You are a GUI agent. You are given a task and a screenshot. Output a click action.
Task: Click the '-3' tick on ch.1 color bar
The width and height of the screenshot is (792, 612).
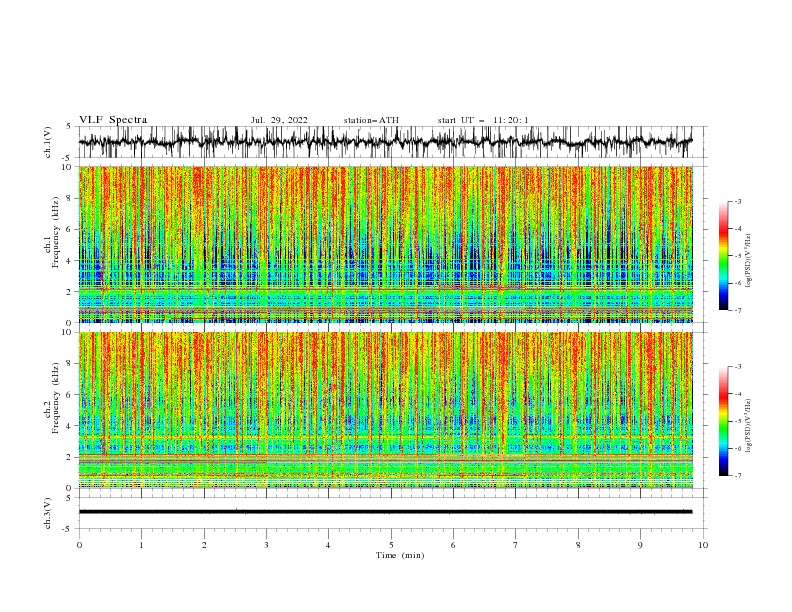[x=738, y=201]
